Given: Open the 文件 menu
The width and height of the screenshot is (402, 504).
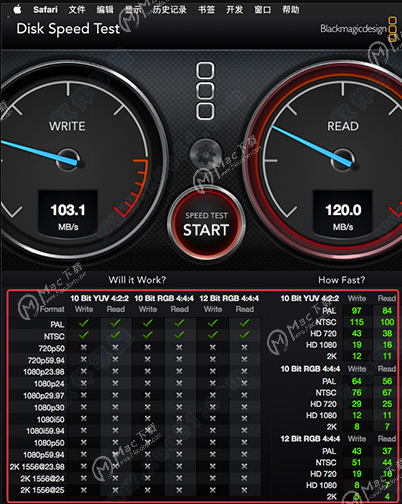Looking at the screenshot, I should click(x=77, y=10).
